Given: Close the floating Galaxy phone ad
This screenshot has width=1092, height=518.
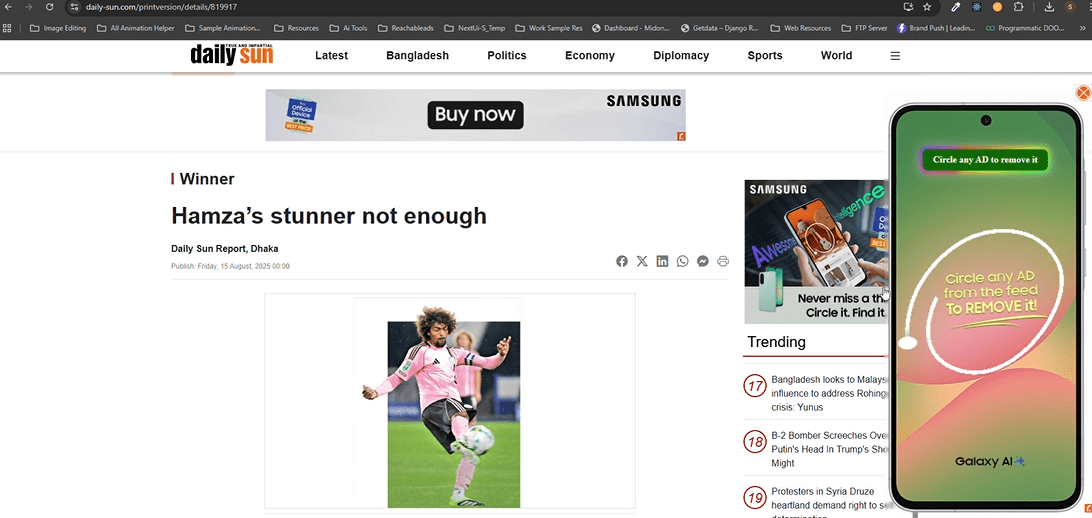Looking at the screenshot, I should (x=1083, y=93).
